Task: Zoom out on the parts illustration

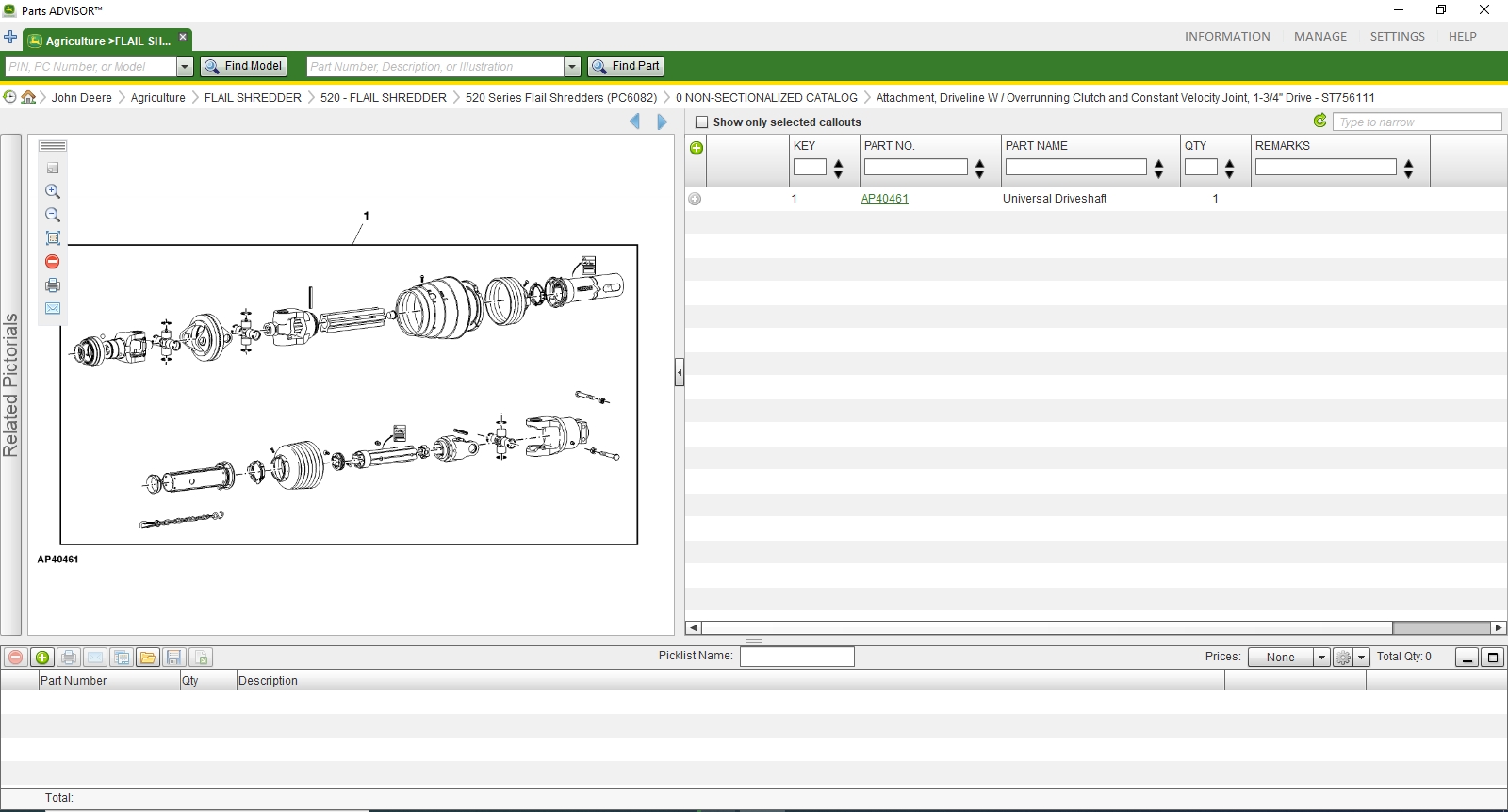Action: pos(53,215)
